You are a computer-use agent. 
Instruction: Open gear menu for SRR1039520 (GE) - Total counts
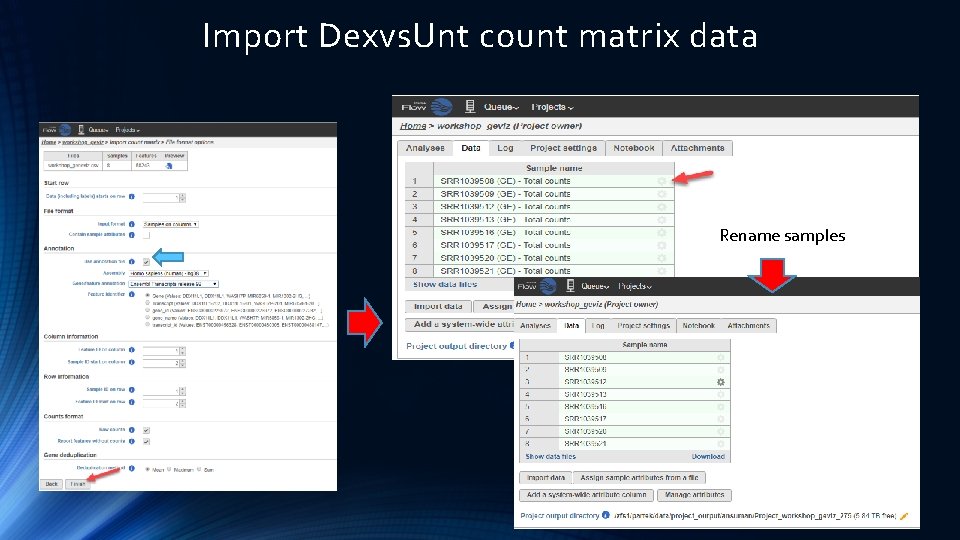click(x=661, y=258)
